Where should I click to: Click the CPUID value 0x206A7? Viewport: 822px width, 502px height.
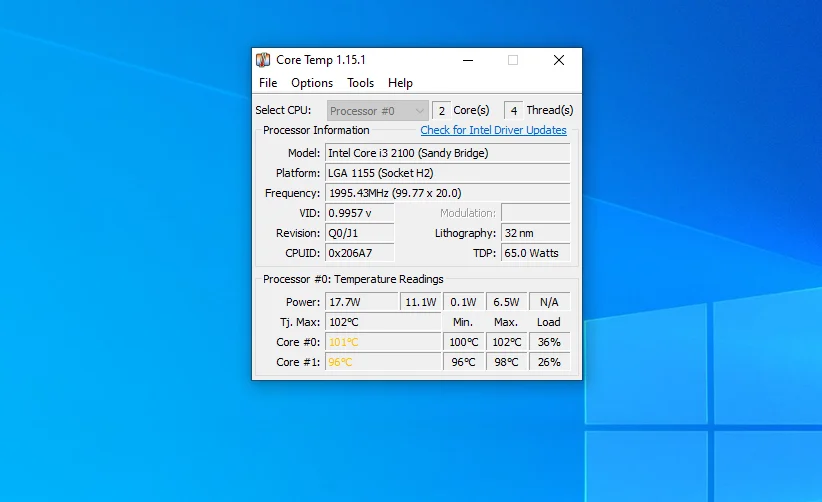[x=360, y=253]
